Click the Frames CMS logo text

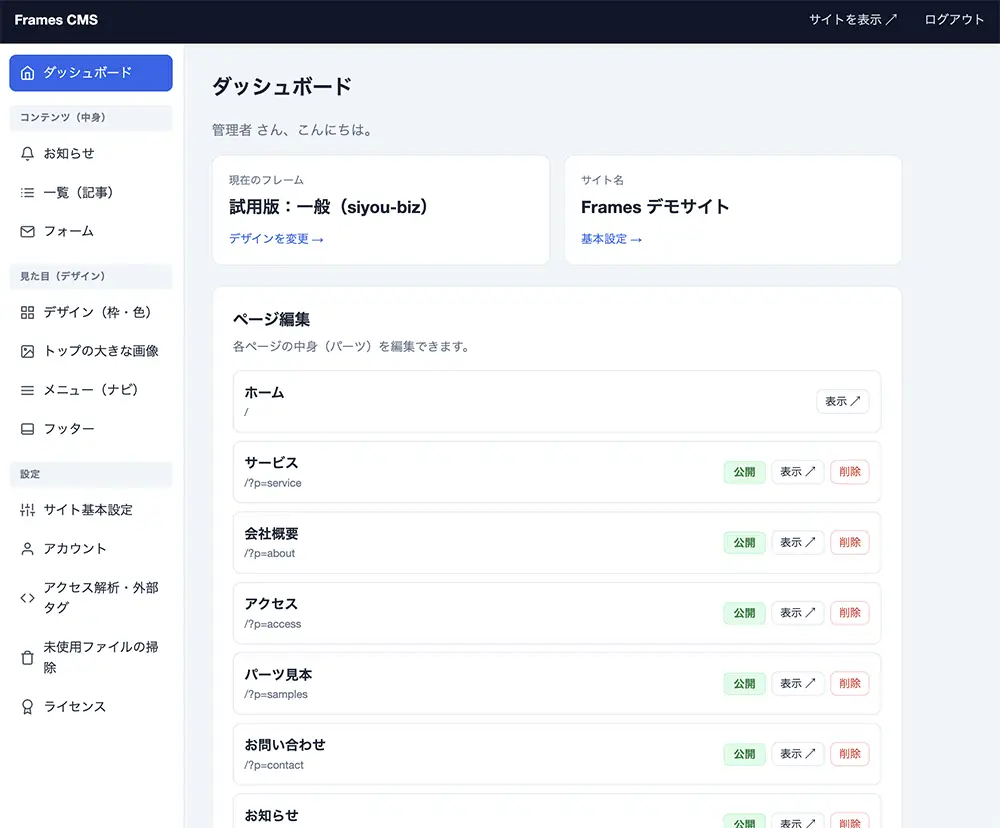point(56,20)
